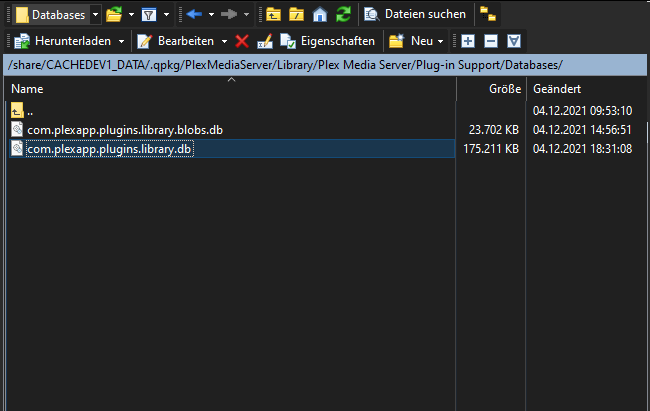The width and height of the screenshot is (650, 411).
Task: Go back with the blue arrow
Action: [x=194, y=15]
